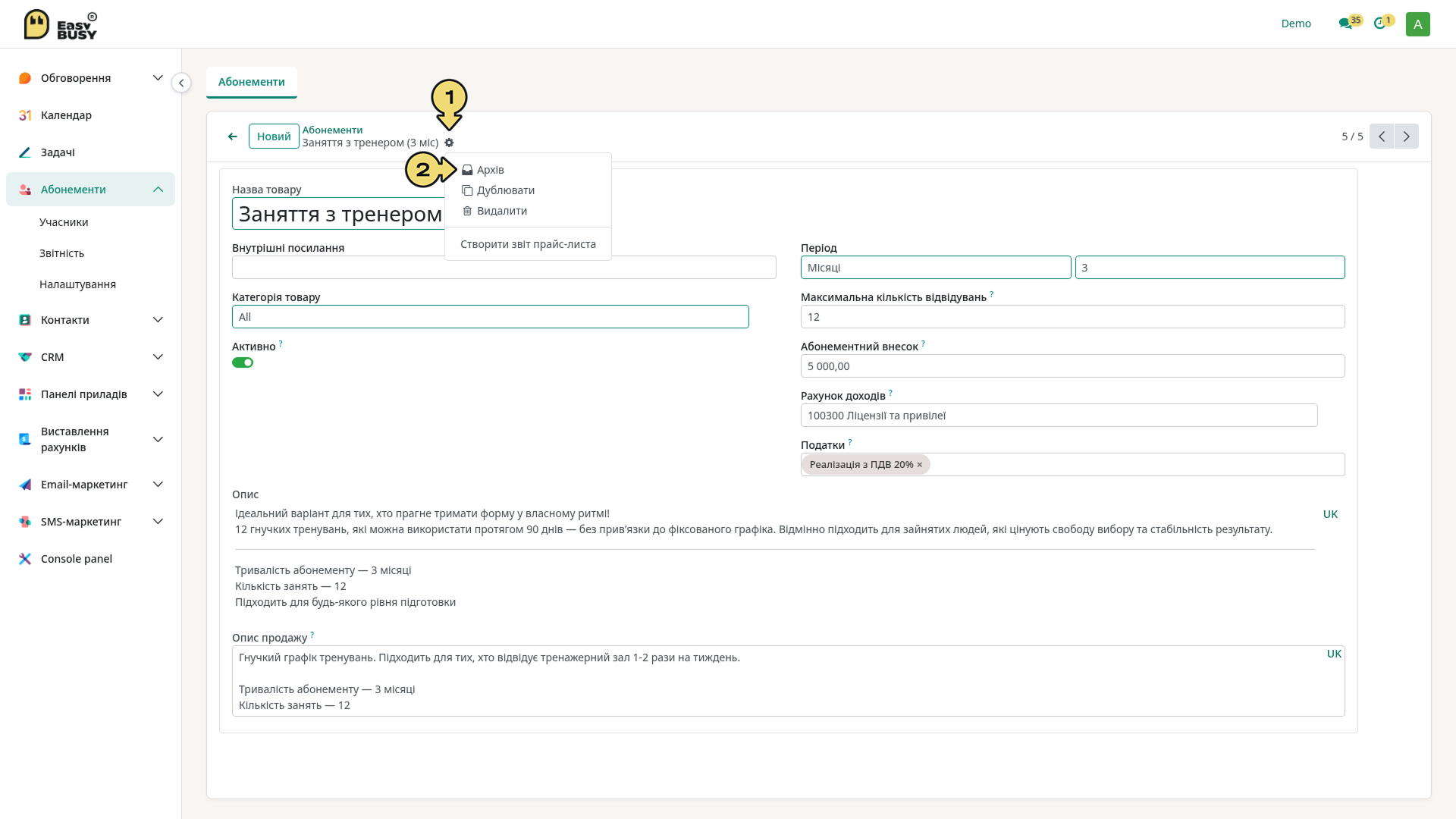
Task: Select Архів from the actions menu
Action: coord(490,170)
